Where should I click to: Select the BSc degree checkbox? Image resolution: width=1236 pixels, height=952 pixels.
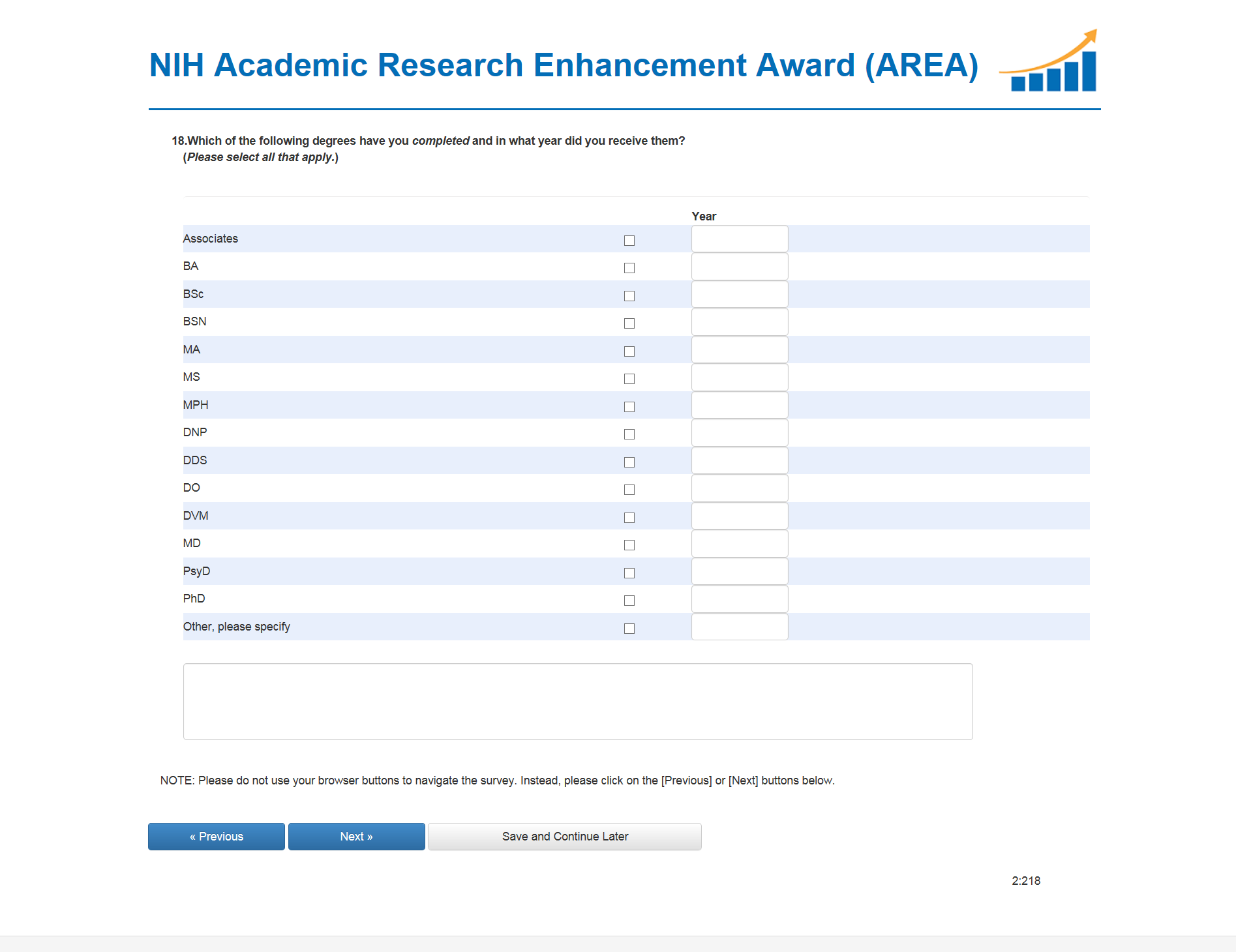pyautogui.click(x=629, y=296)
